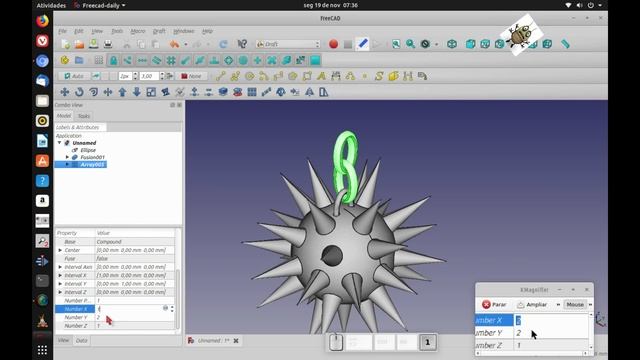The image size is (640, 360).
Task: Click the Refresh/recompute icon
Action: pyautogui.click(x=223, y=44)
